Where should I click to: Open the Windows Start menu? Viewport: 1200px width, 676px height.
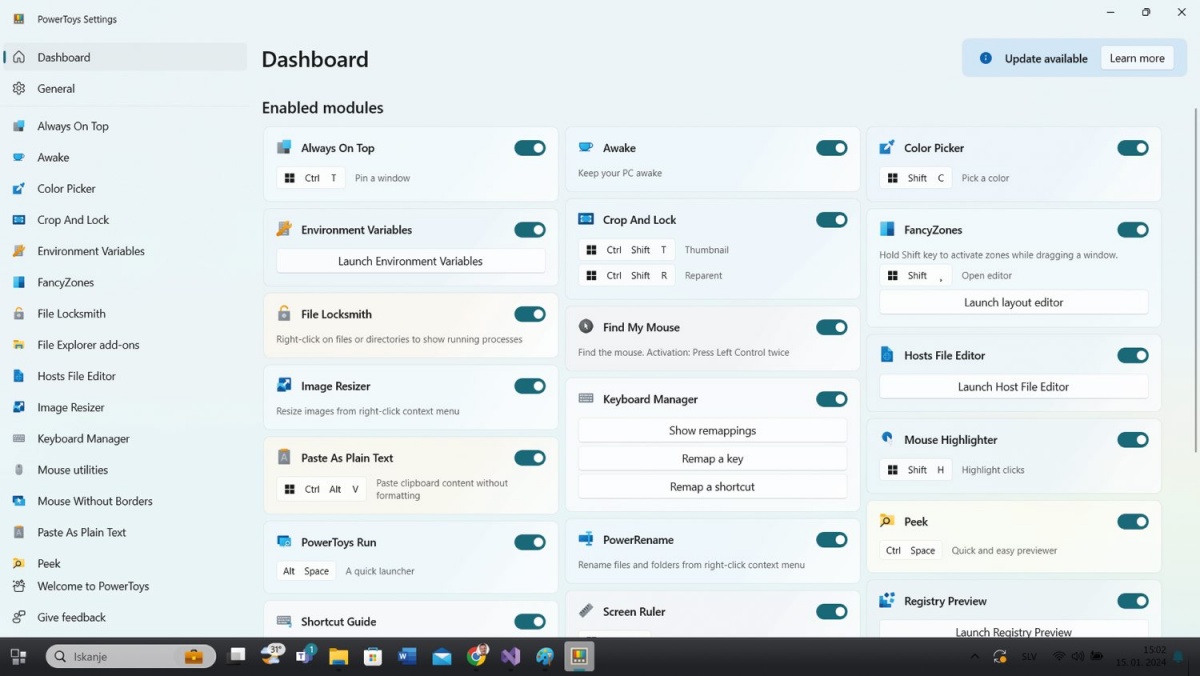tap(18, 656)
